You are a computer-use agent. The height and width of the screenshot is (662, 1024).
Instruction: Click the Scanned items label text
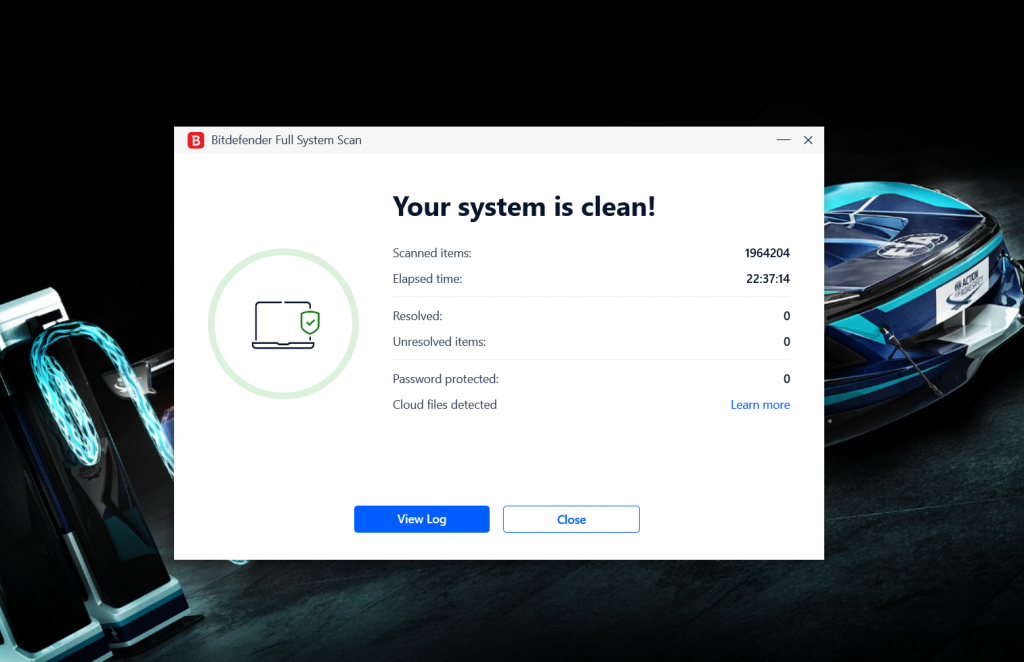point(431,253)
